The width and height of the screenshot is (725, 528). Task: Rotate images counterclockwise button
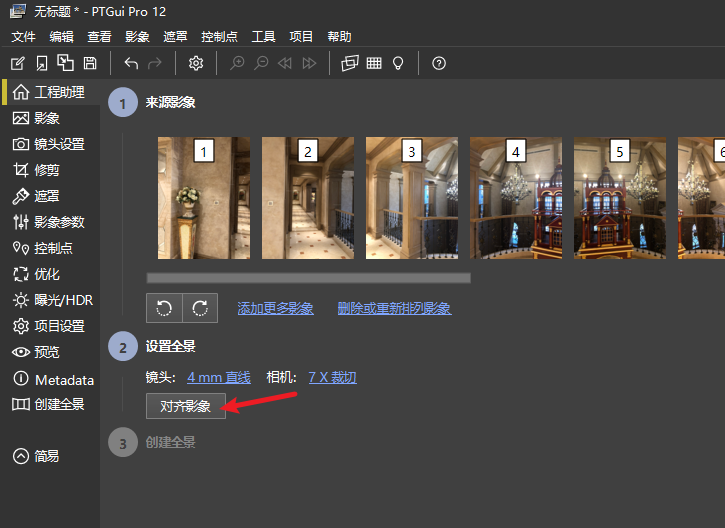(x=164, y=308)
